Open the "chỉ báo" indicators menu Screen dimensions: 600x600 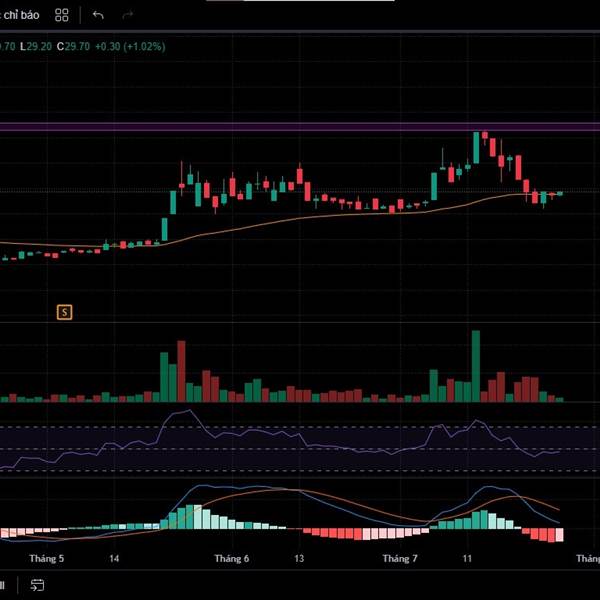(x=19, y=15)
